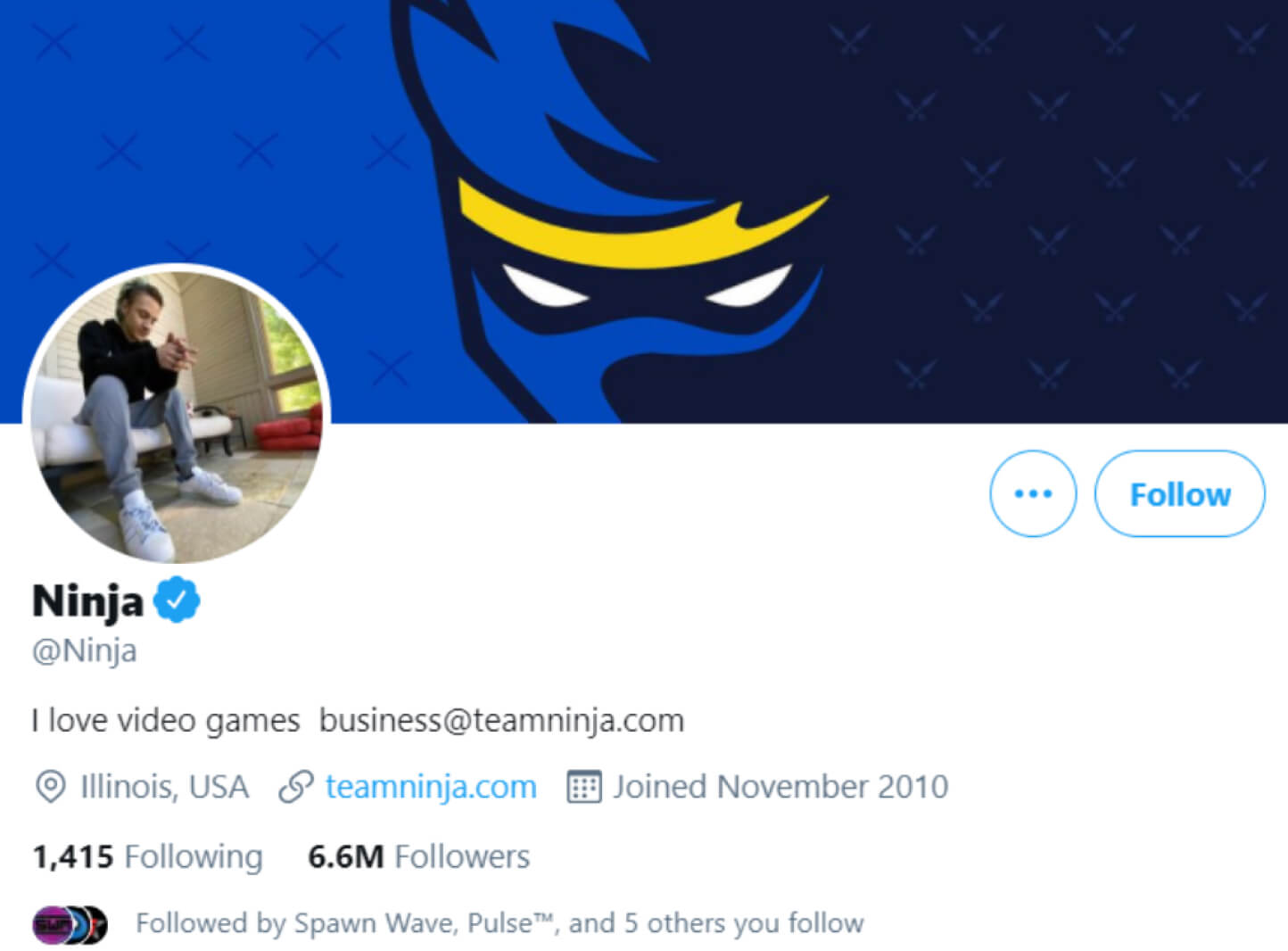
Task: Follow the Ninja account
Action: 1179,493
